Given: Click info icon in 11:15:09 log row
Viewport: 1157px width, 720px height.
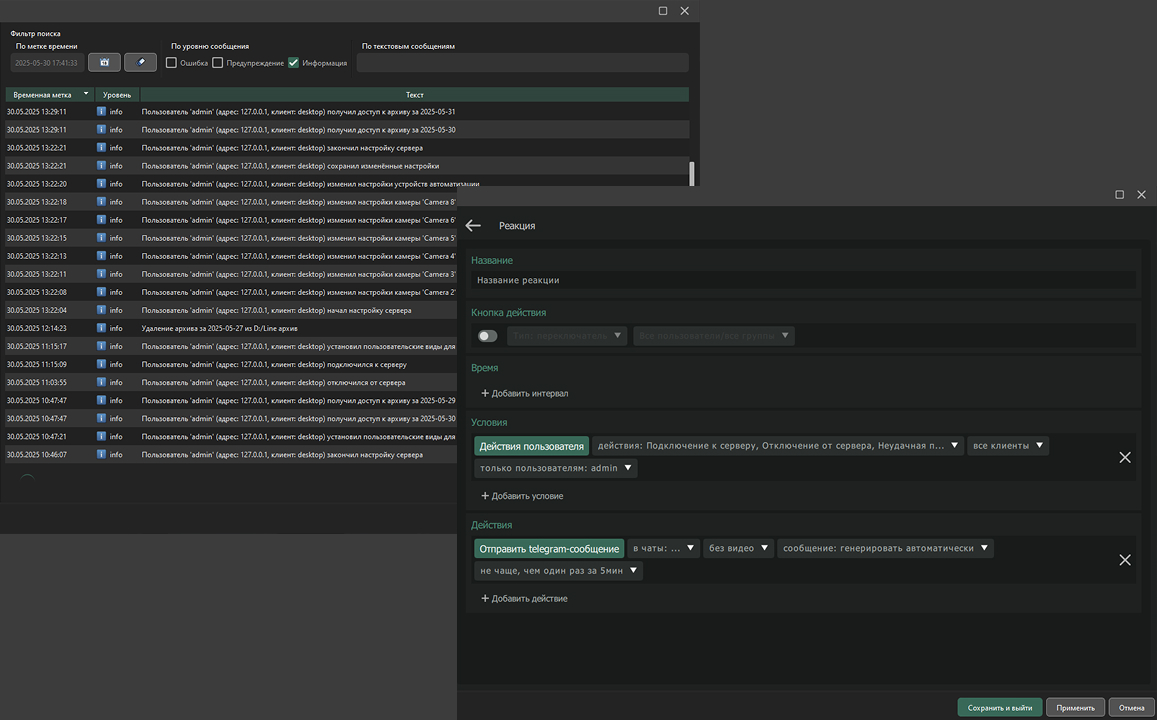Looking at the screenshot, I should pos(102,364).
